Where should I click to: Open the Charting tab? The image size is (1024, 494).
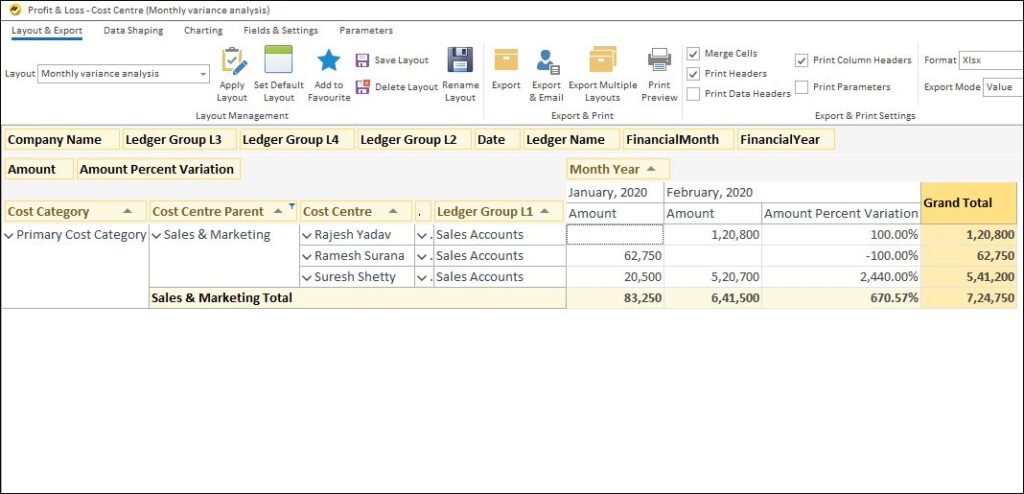[203, 31]
